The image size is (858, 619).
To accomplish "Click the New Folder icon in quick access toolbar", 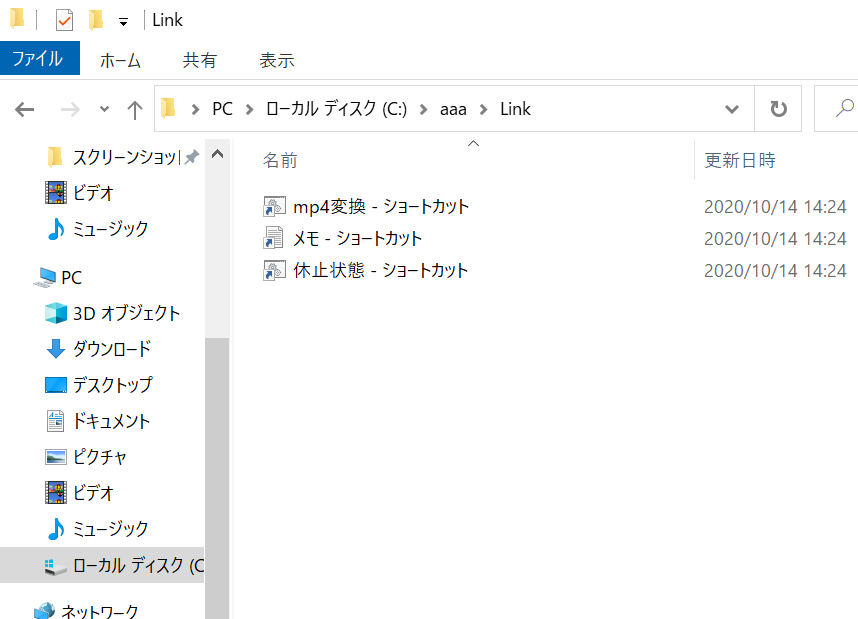I will tap(96, 20).
